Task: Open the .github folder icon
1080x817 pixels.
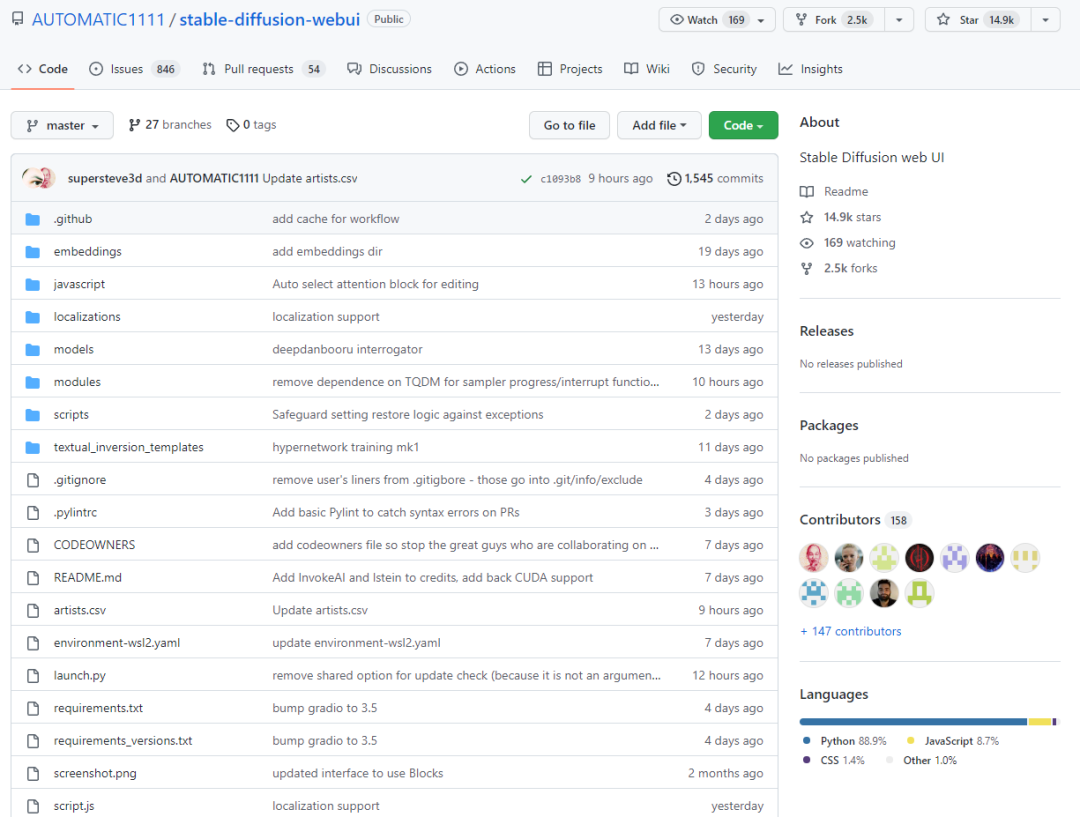Action: (32, 219)
